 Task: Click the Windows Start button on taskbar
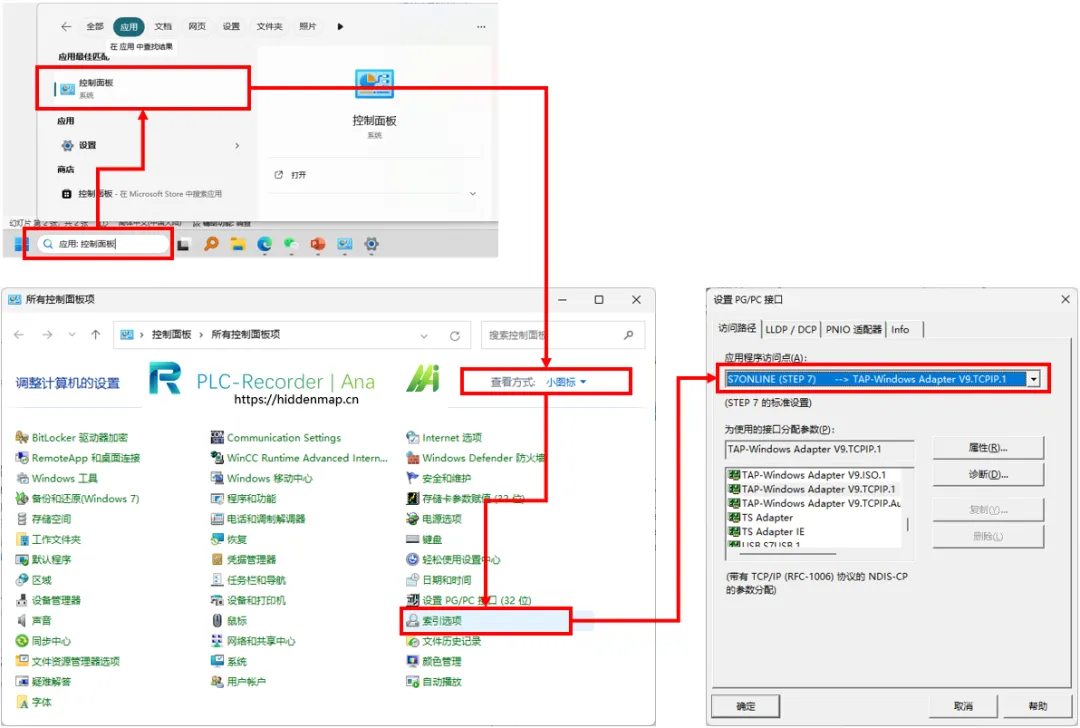tap(19, 244)
